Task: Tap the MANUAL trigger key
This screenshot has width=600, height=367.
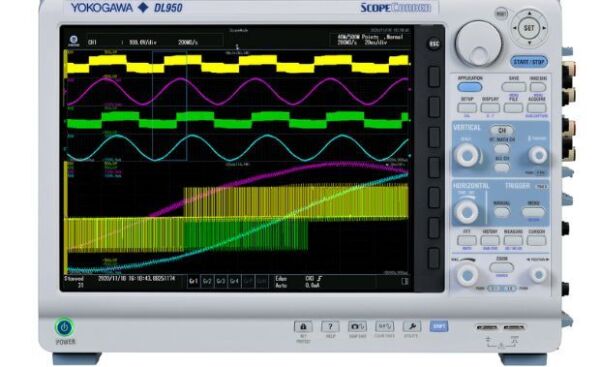Action: pyautogui.click(x=502, y=212)
